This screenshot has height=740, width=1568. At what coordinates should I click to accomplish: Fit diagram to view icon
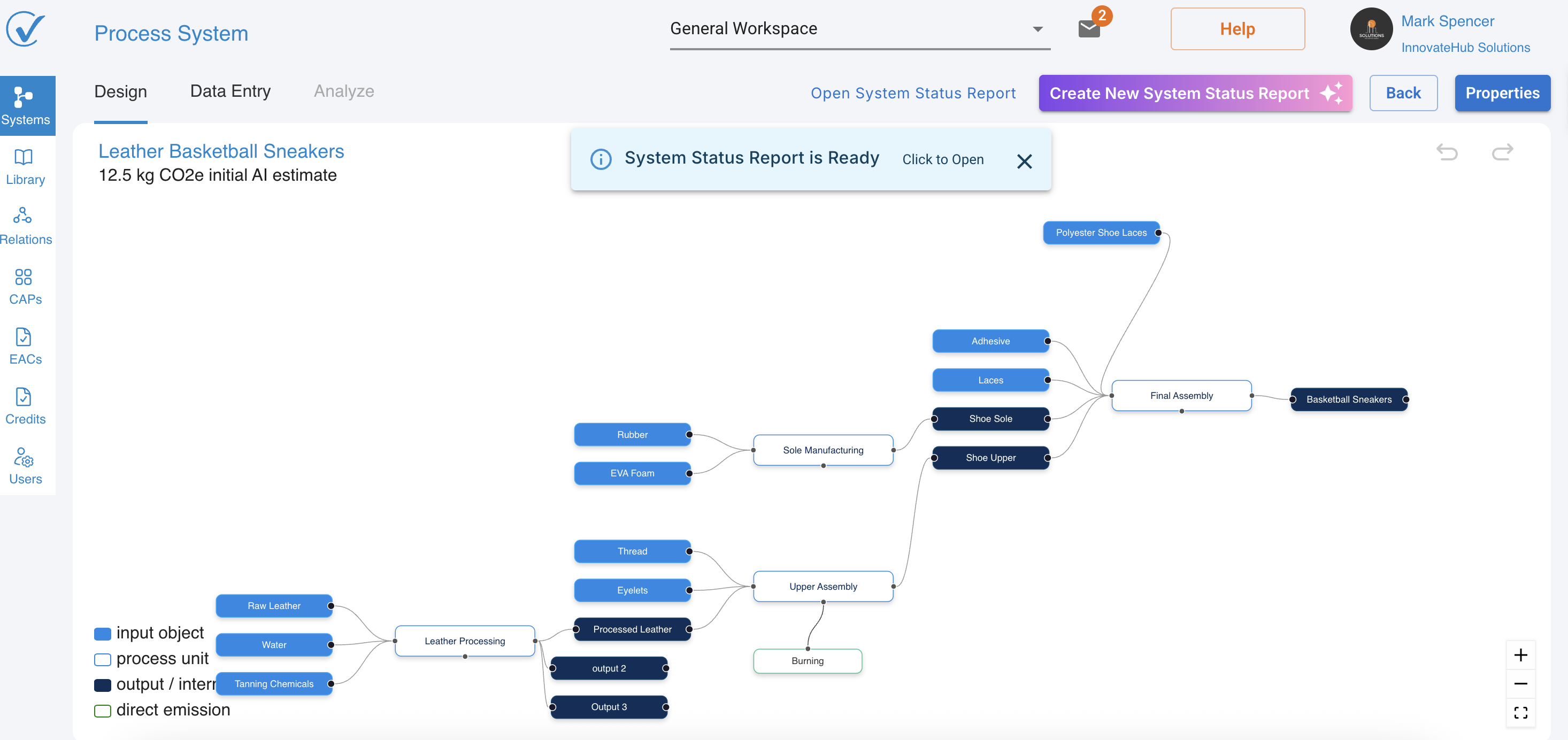pyautogui.click(x=1520, y=712)
